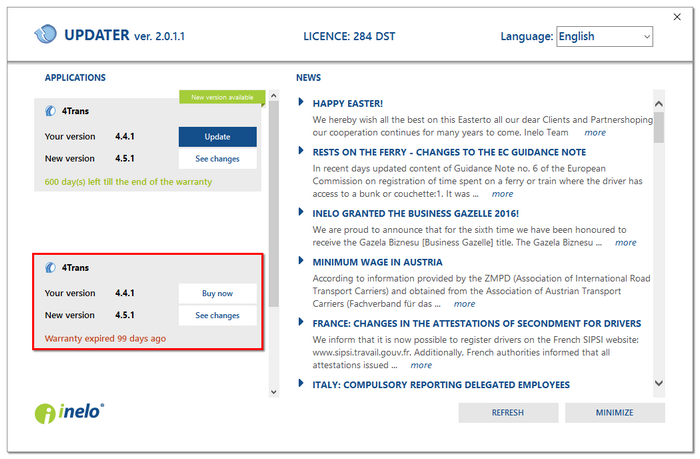Open the FRANCE: CHANGES IN THE ATTESTATIONS headline
The height and width of the screenshot is (459, 700).
point(477,323)
